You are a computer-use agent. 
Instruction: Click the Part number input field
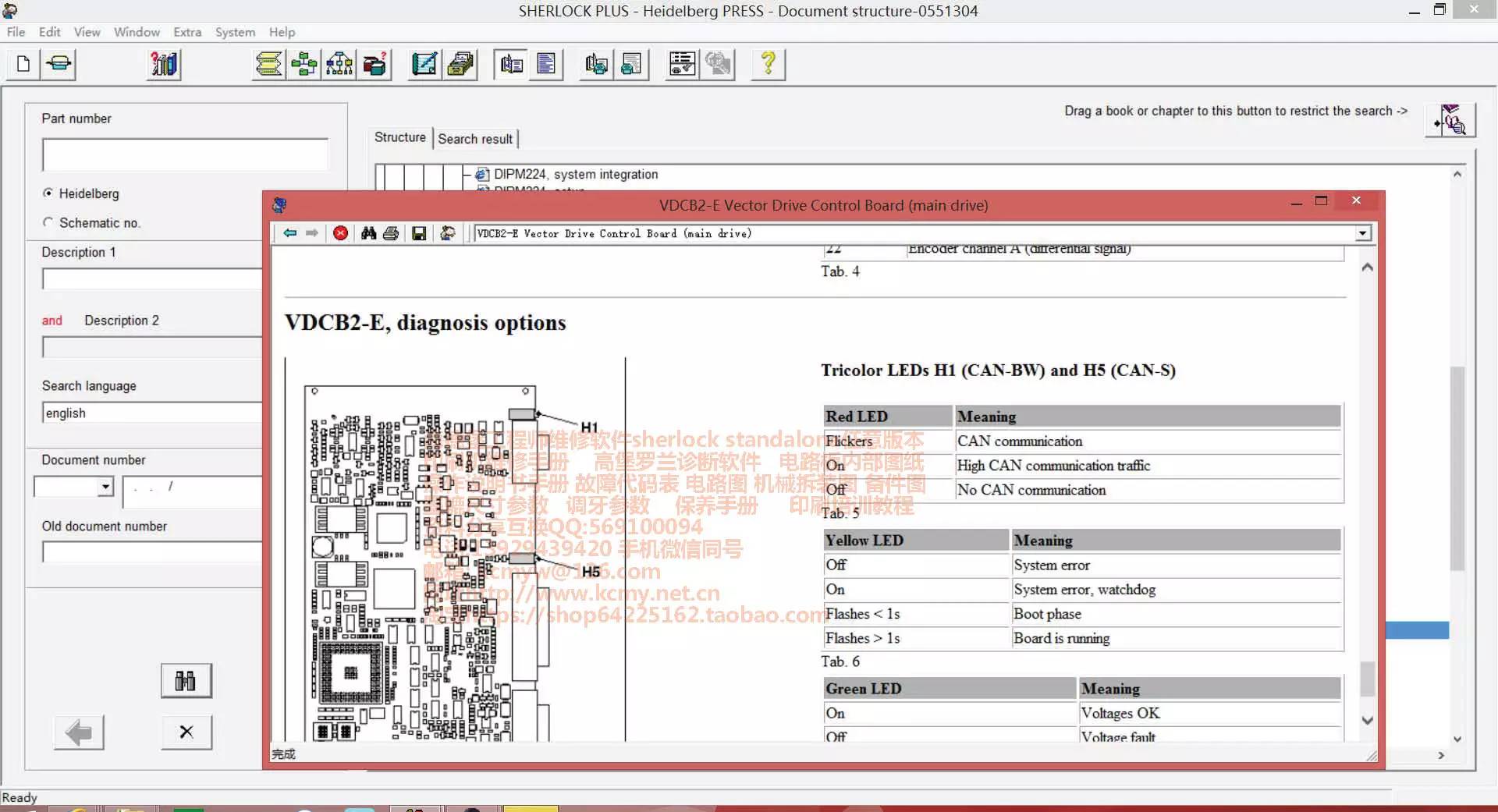[185, 154]
